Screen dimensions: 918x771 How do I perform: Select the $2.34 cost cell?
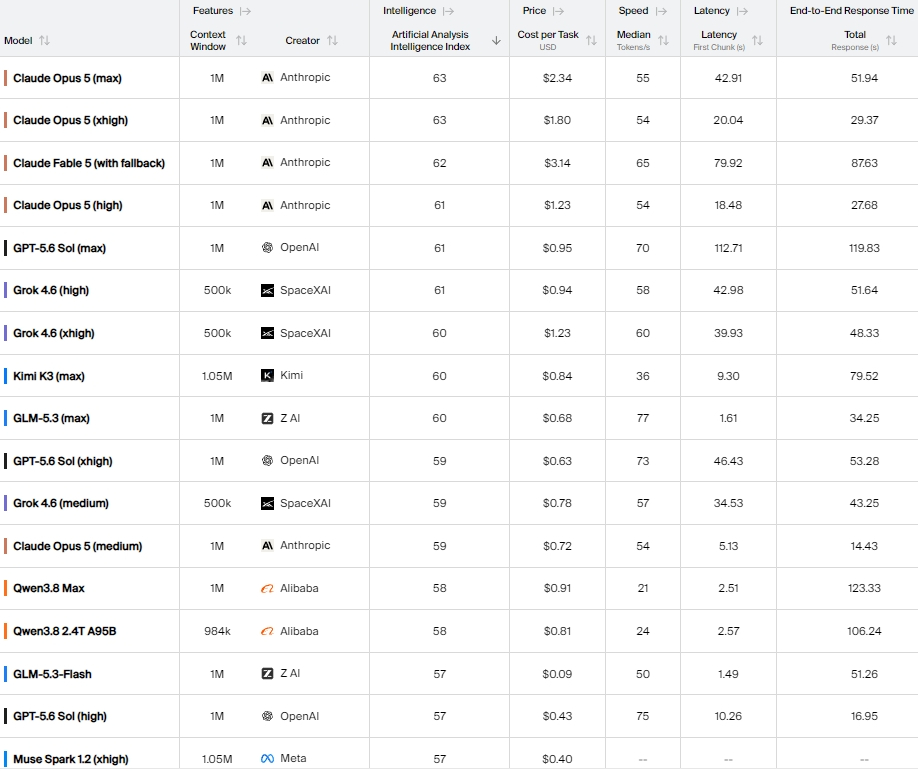click(x=557, y=78)
